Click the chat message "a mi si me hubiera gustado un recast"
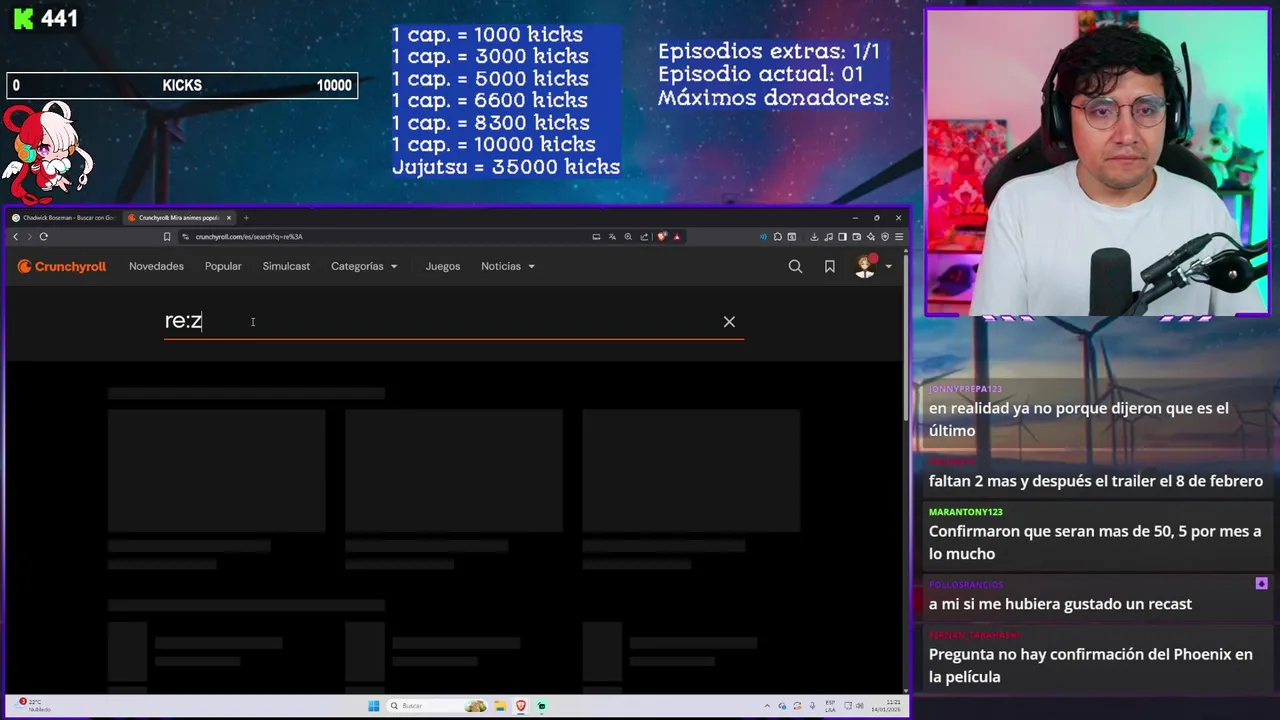This screenshot has width=1280, height=720. [1060, 604]
